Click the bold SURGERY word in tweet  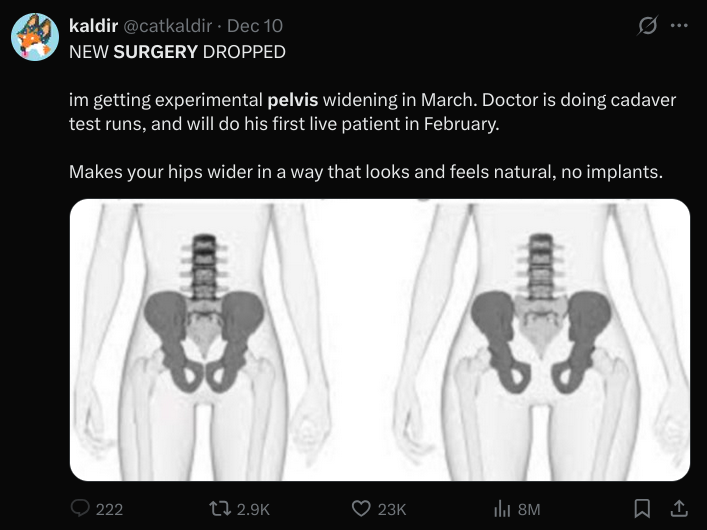point(155,52)
